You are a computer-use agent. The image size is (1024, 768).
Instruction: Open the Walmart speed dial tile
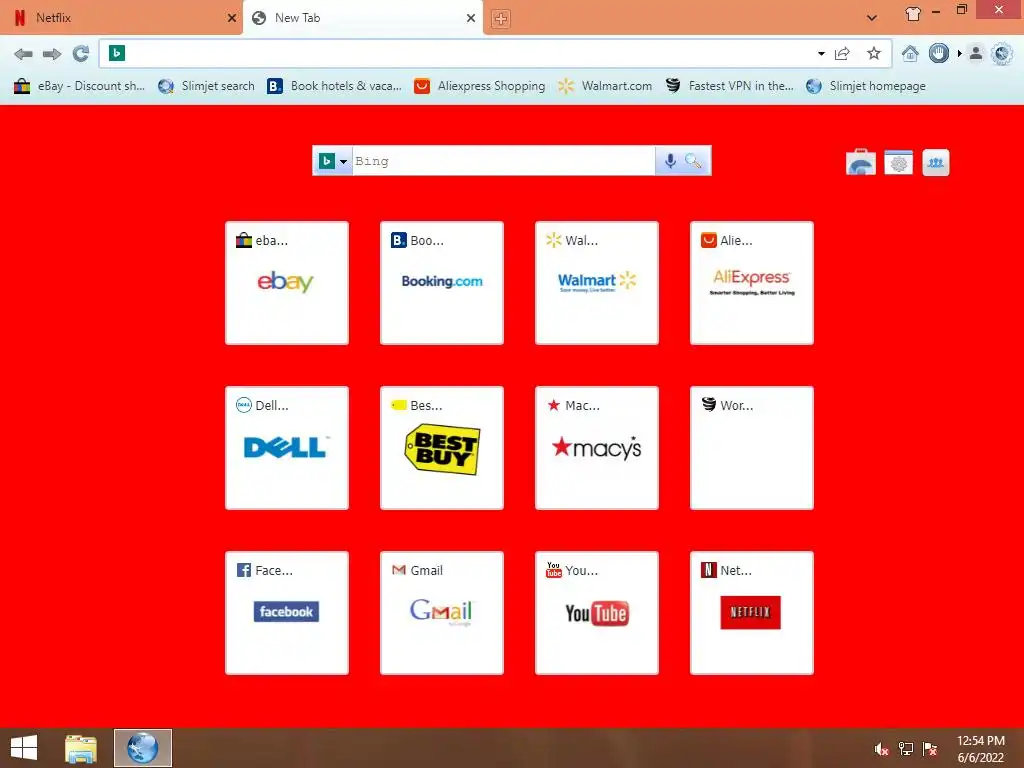point(597,283)
